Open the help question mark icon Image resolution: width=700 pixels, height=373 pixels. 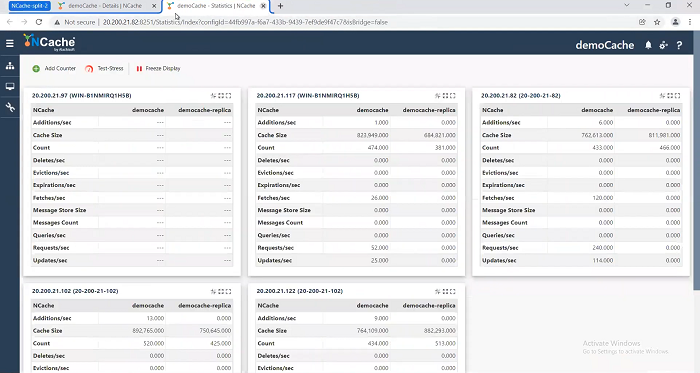pos(679,45)
